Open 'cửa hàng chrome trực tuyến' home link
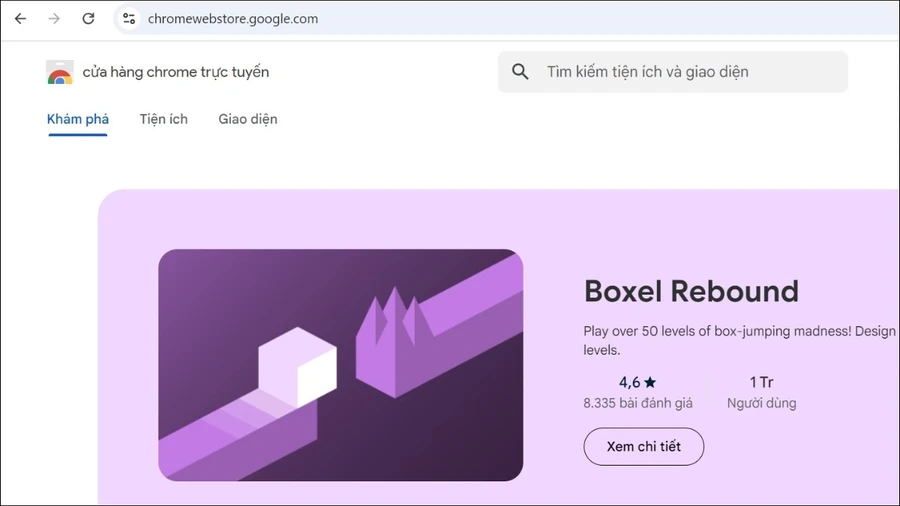This screenshot has height=506, width=900. pos(176,72)
